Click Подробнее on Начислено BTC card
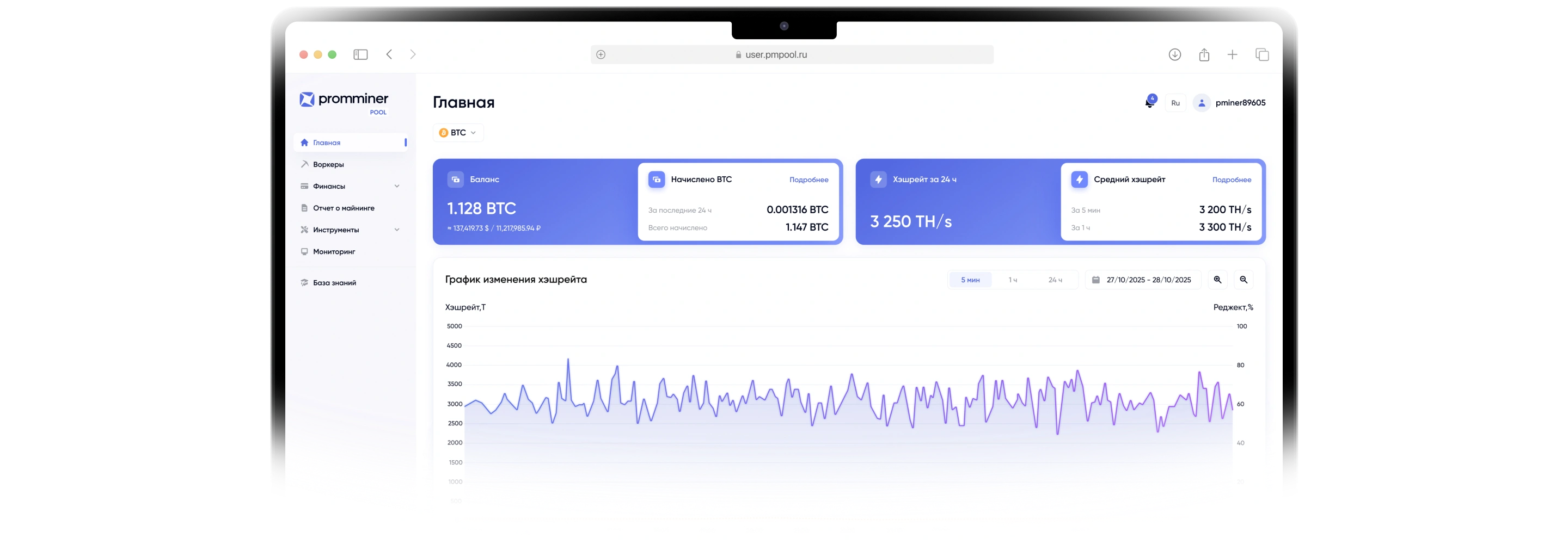The image size is (1568, 544). [x=808, y=180]
